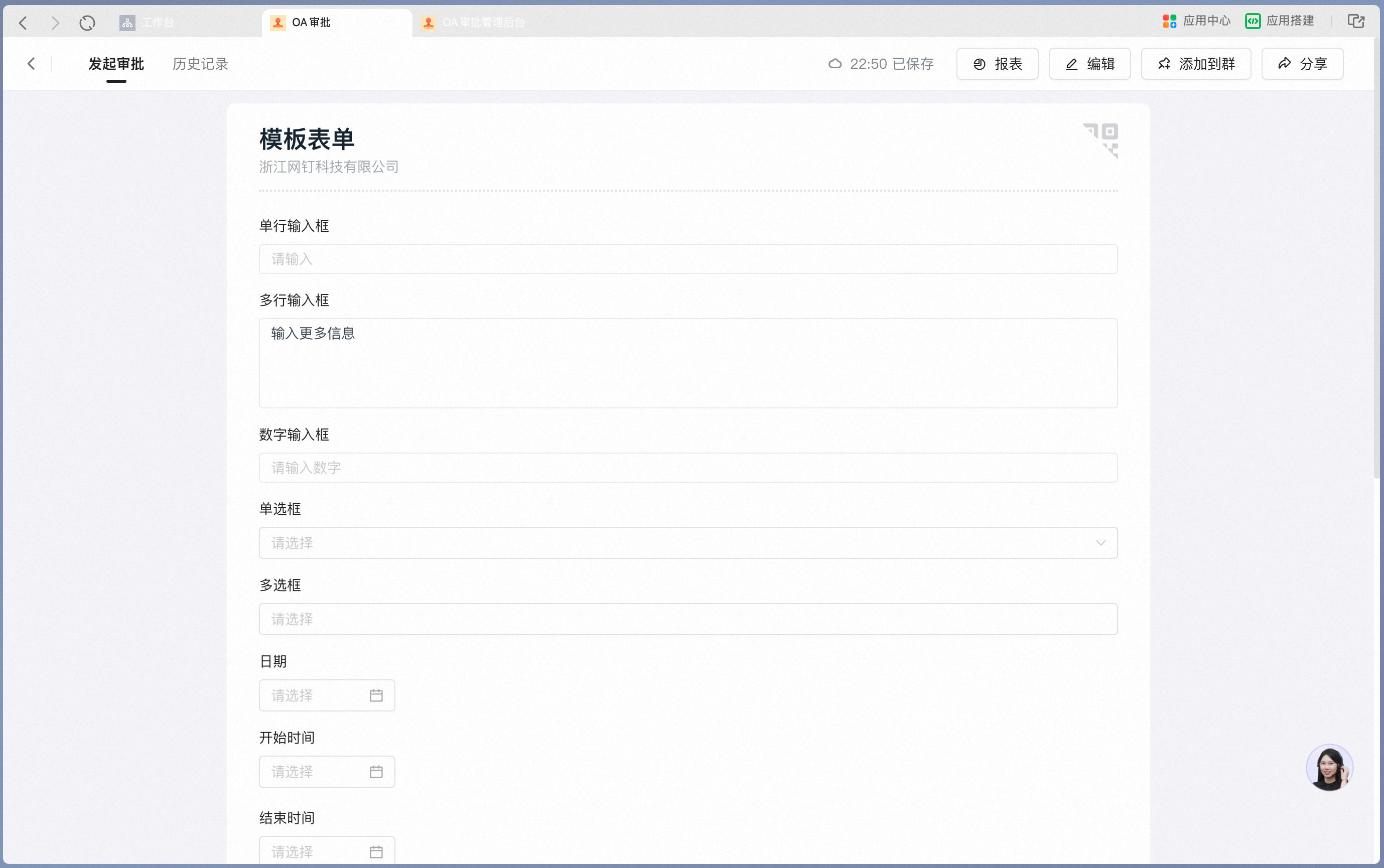Return using the page back chevron
The height and width of the screenshot is (868, 1384).
[x=32, y=64]
